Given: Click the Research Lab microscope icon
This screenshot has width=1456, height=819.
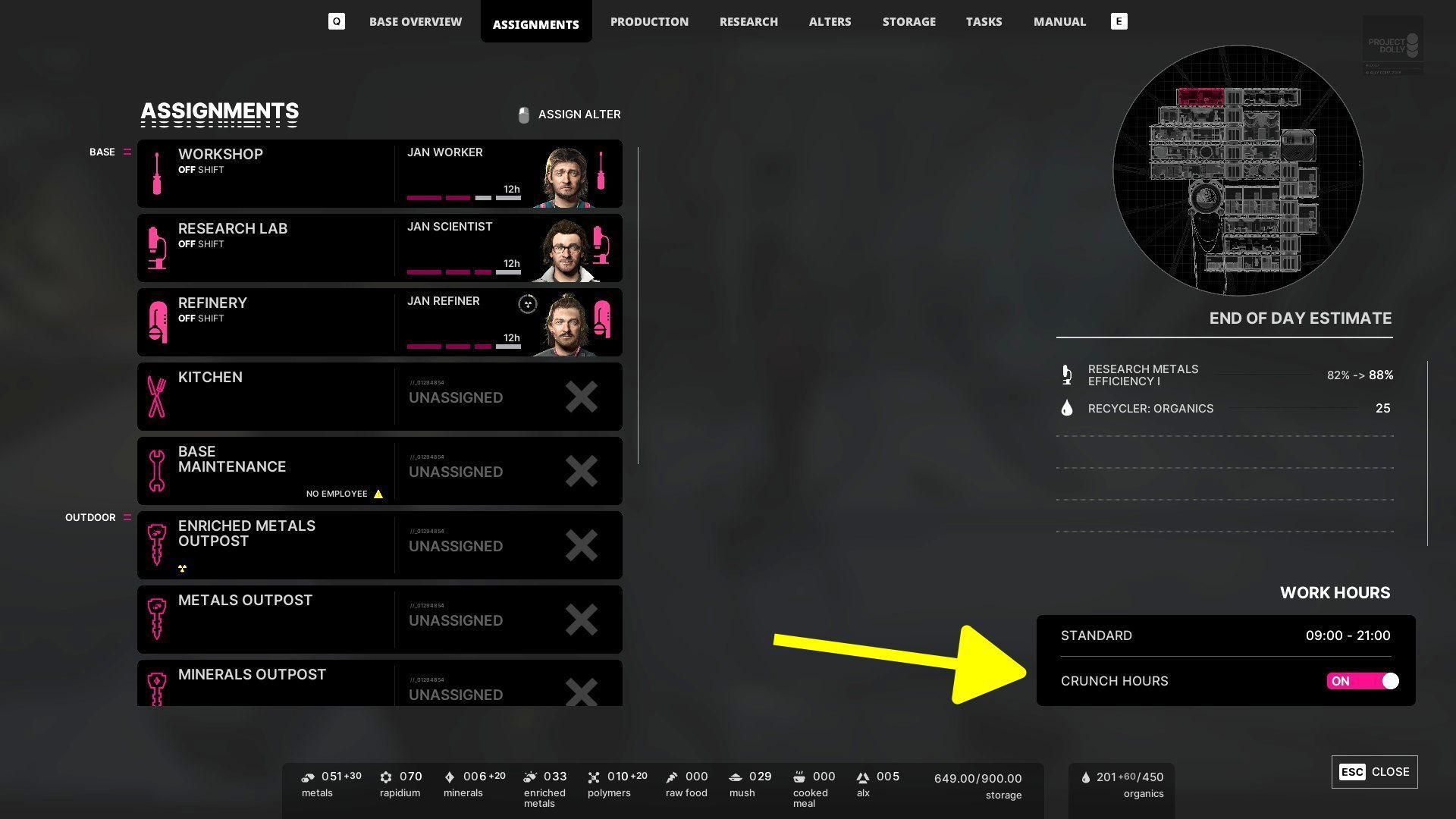Looking at the screenshot, I should click(157, 248).
